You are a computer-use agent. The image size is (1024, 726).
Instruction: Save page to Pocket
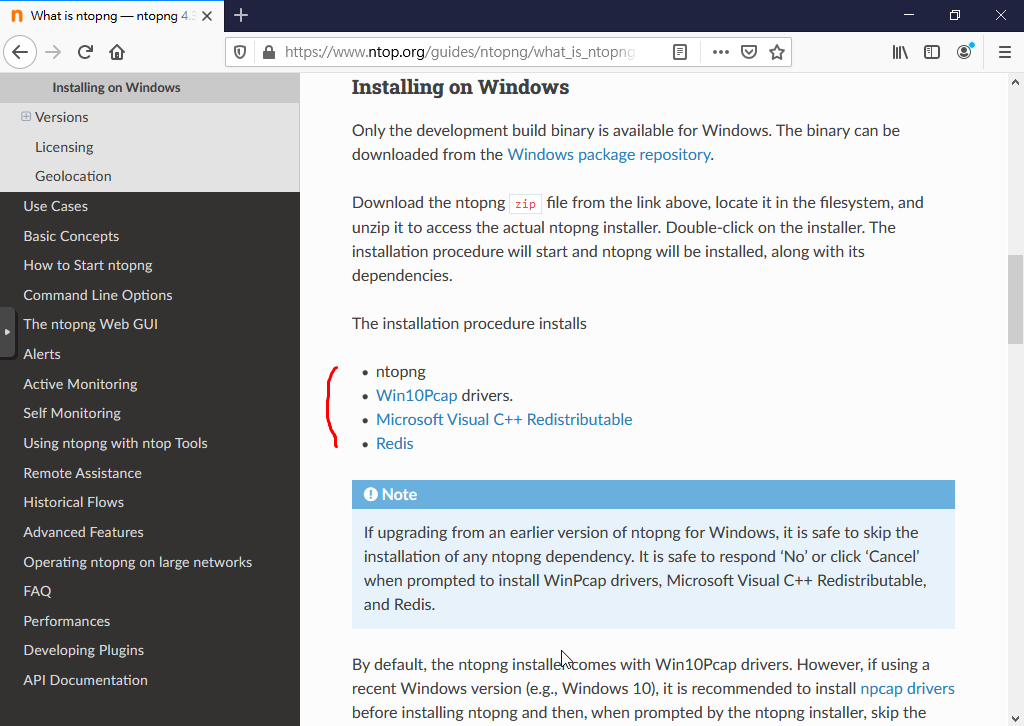(x=749, y=52)
